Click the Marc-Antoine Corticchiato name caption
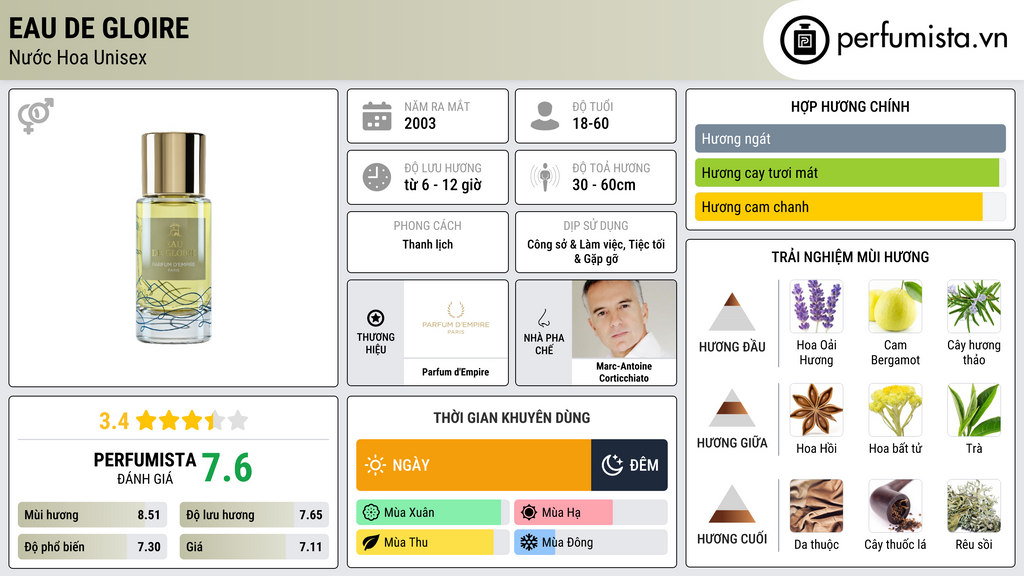This screenshot has width=1024, height=576. [x=624, y=372]
